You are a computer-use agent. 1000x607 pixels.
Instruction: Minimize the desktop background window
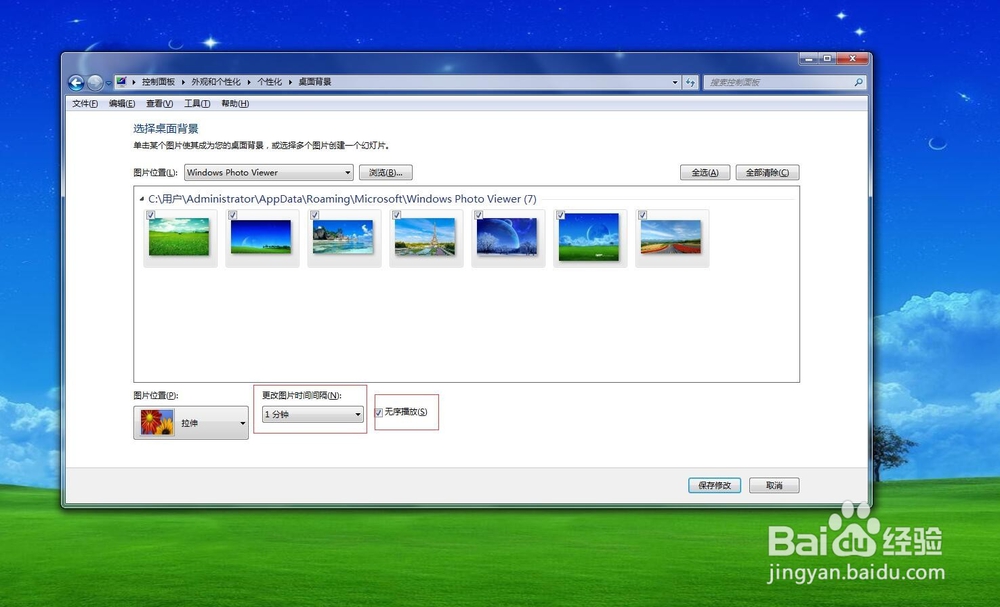tap(809, 59)
